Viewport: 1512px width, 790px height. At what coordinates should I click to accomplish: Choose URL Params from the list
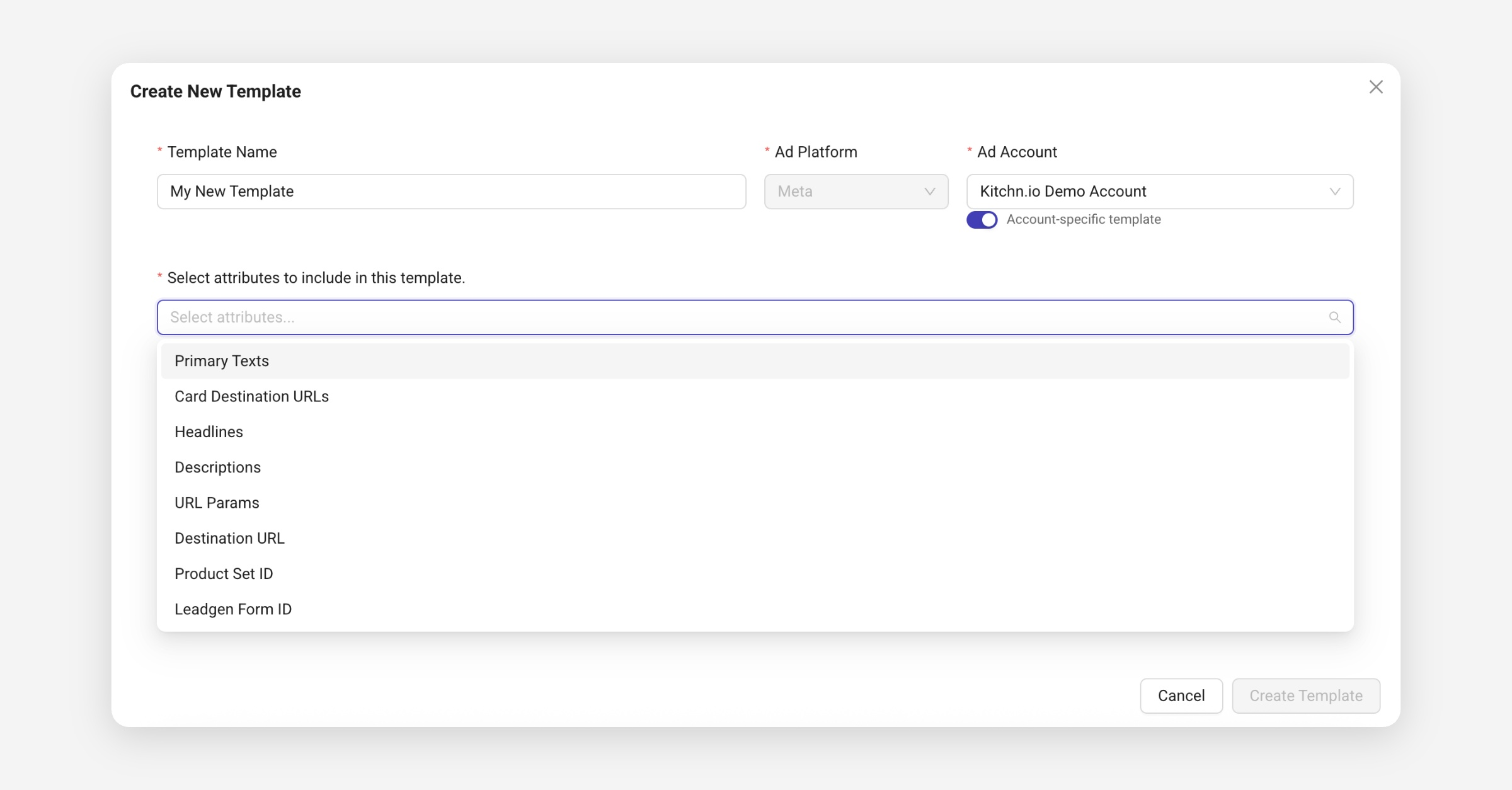(x=217, y=503)
